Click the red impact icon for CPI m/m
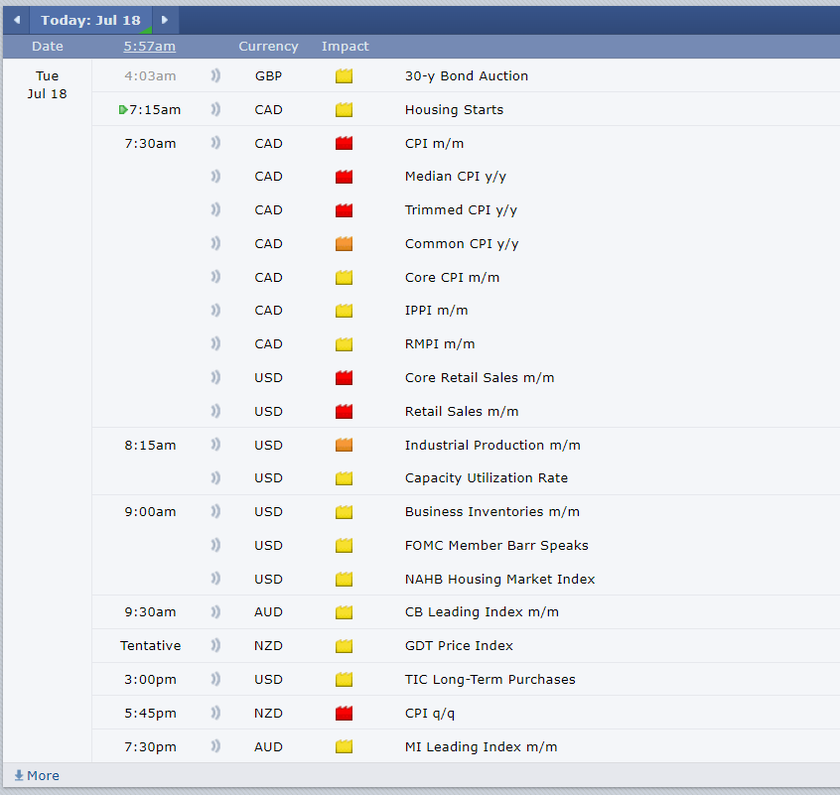The width and height of the screenshot is (840, 795). click(344, 143)
